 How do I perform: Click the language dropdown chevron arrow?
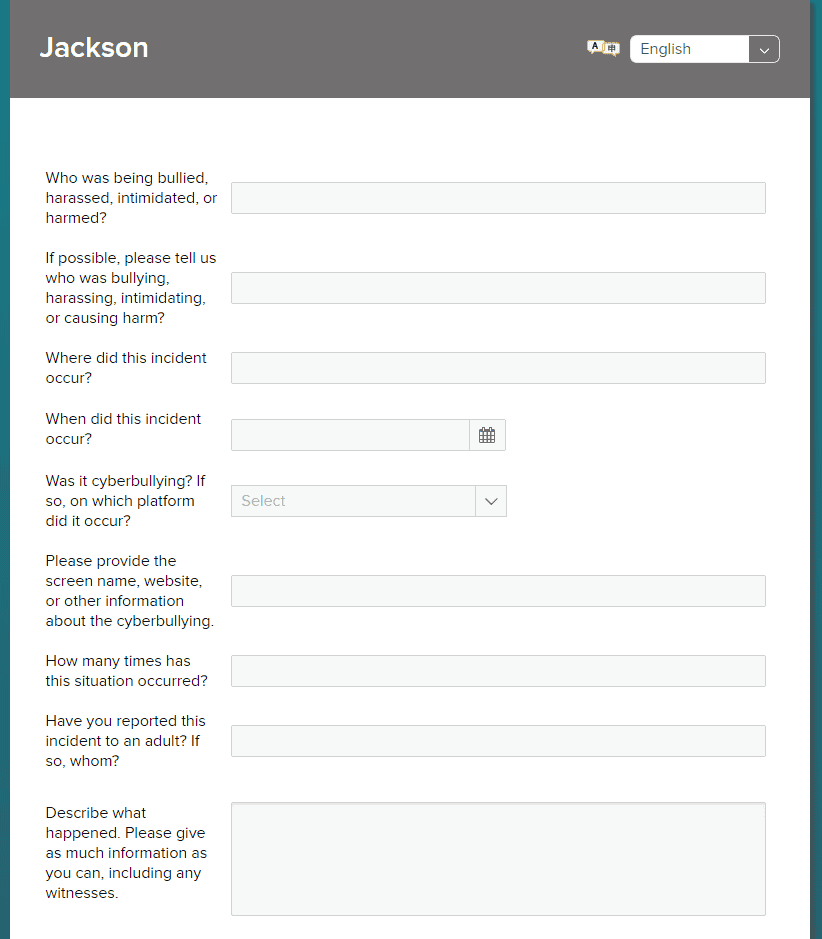(764, 49)
